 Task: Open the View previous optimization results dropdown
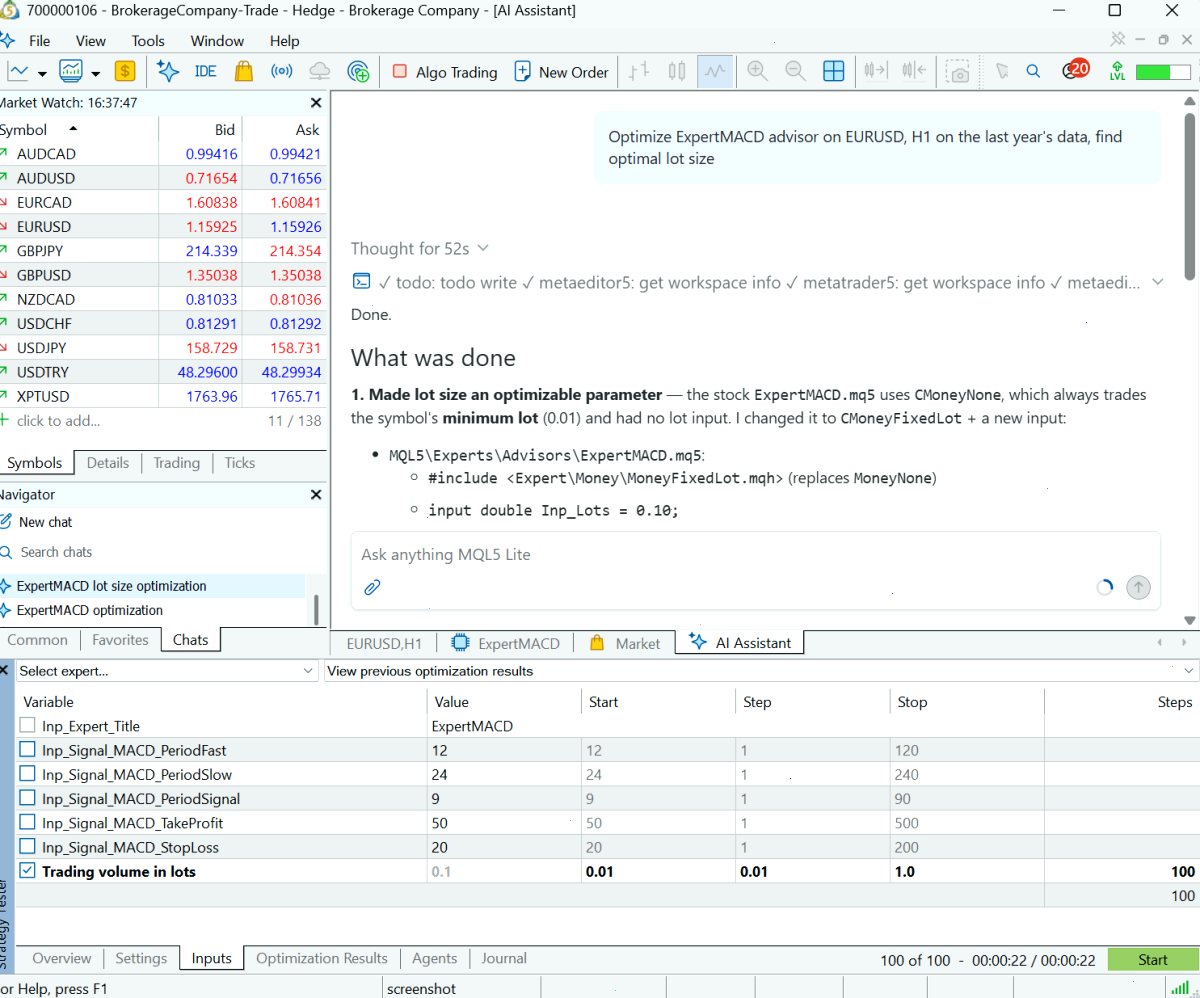click(x=761, y=671)
